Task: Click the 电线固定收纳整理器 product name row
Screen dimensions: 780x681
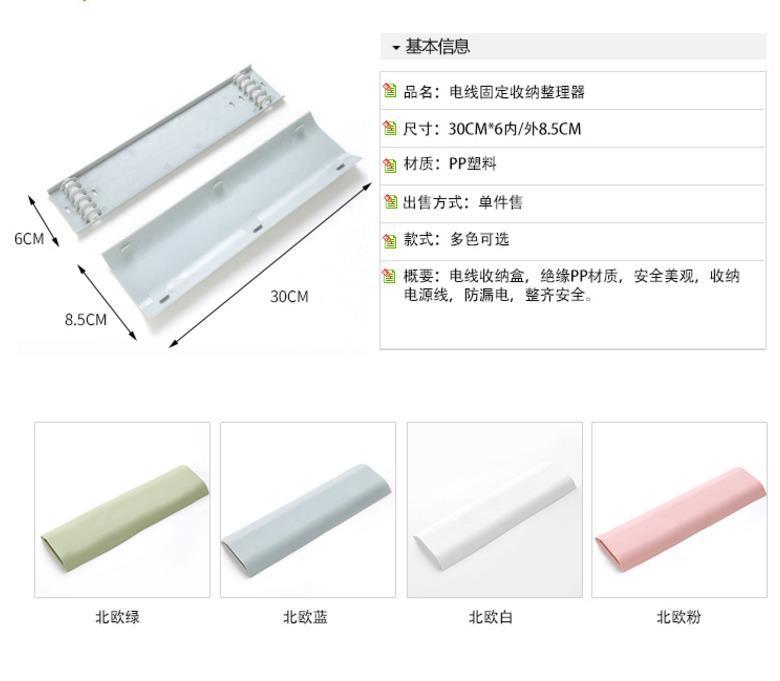Action: tap(573, 91)
